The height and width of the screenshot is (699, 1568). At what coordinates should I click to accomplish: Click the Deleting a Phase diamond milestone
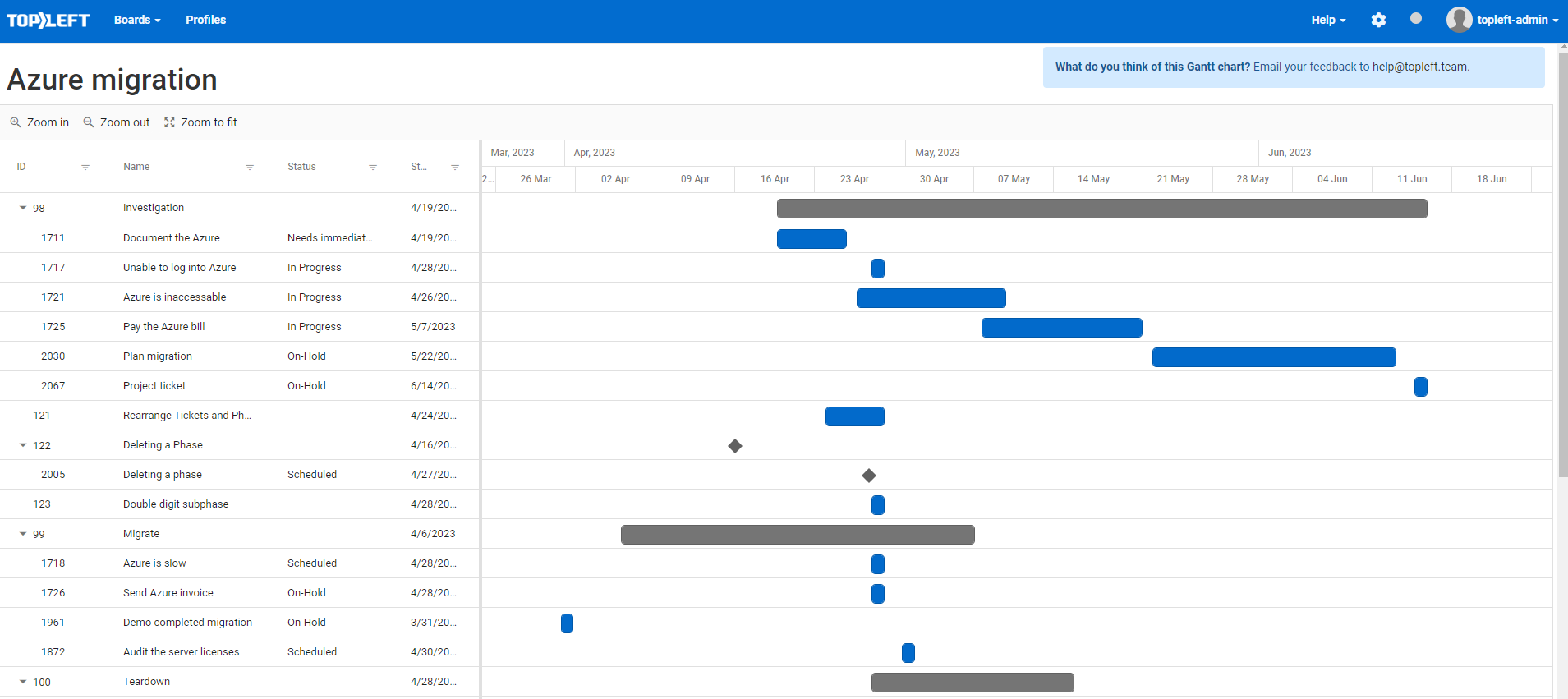point(735,446)
